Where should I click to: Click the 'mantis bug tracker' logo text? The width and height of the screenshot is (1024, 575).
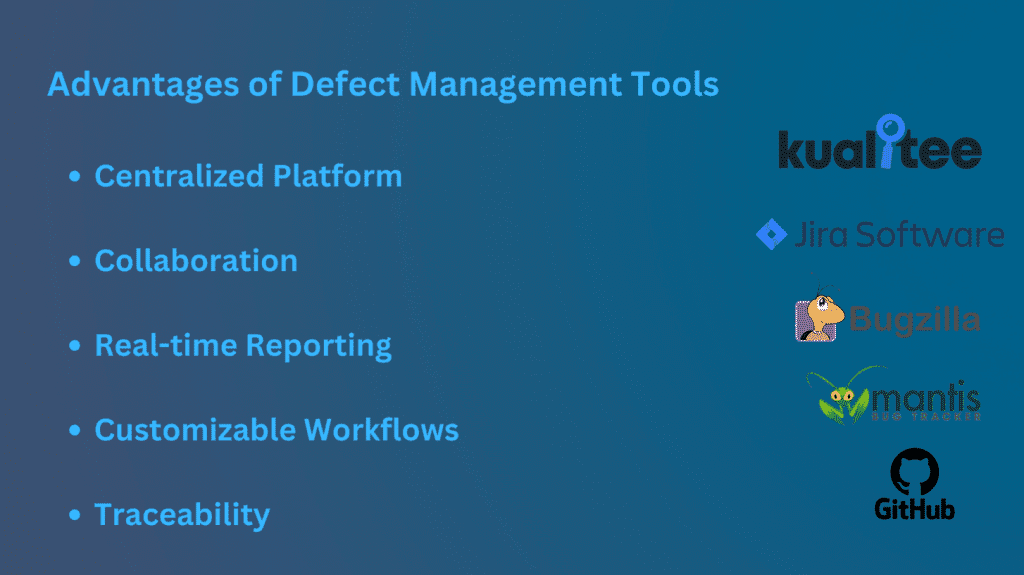tap(926, 401)
